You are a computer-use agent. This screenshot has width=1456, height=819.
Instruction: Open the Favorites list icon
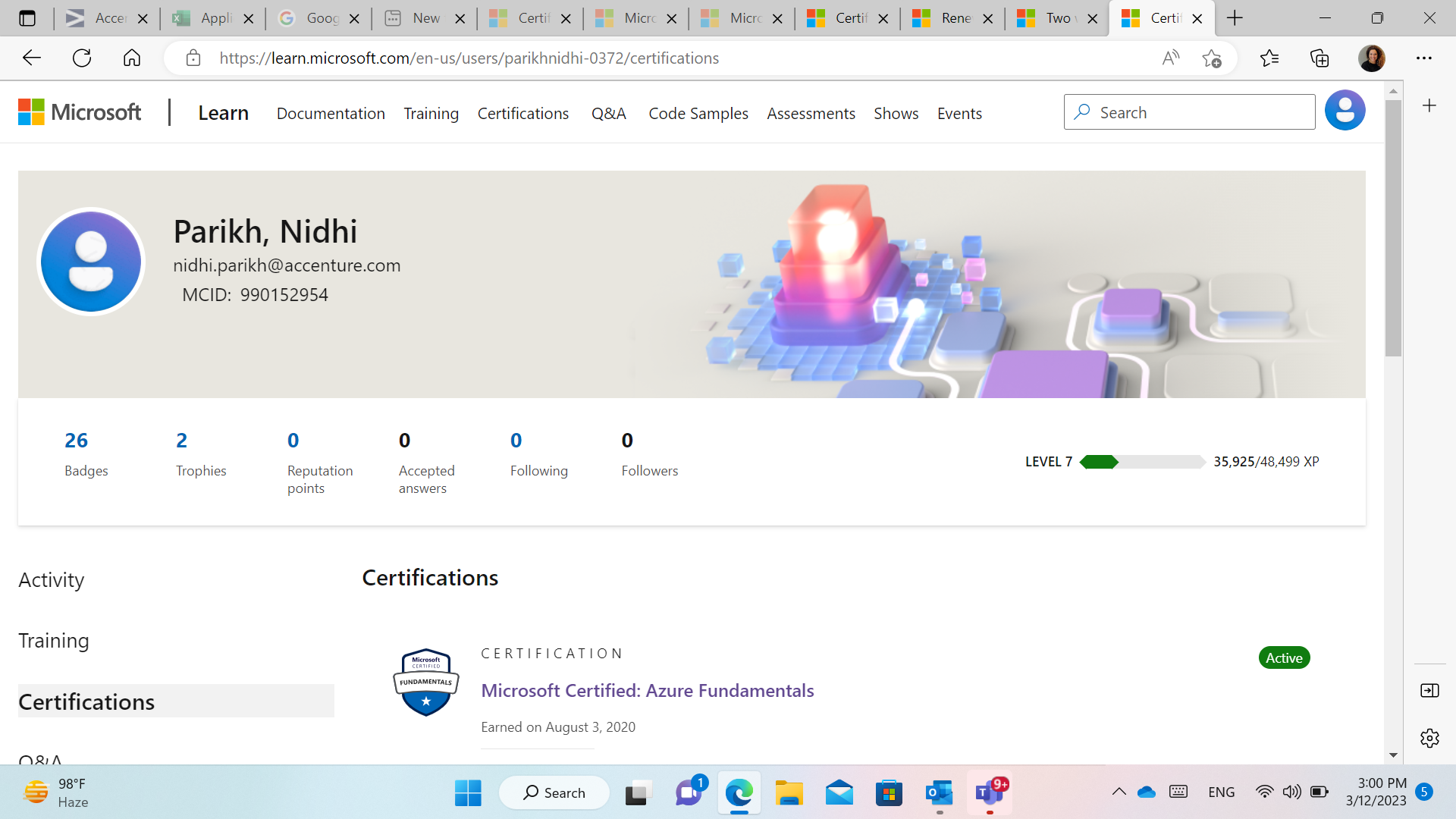[x=1269, y=58]
